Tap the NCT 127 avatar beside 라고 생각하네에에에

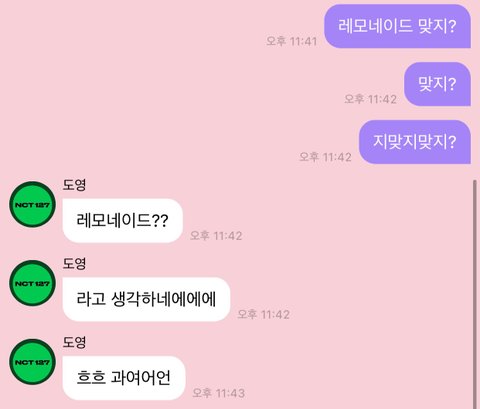pyautogui.click(x=32, y=283)
